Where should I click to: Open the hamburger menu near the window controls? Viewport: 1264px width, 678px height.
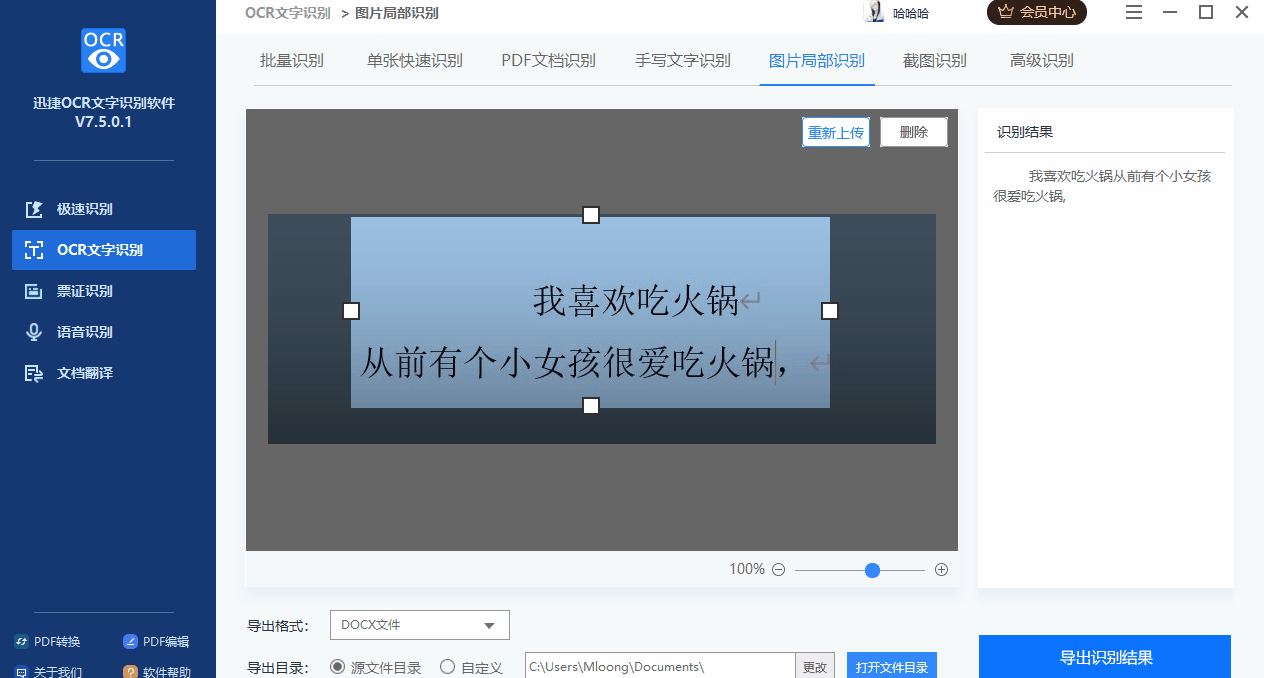point(1133,13)
